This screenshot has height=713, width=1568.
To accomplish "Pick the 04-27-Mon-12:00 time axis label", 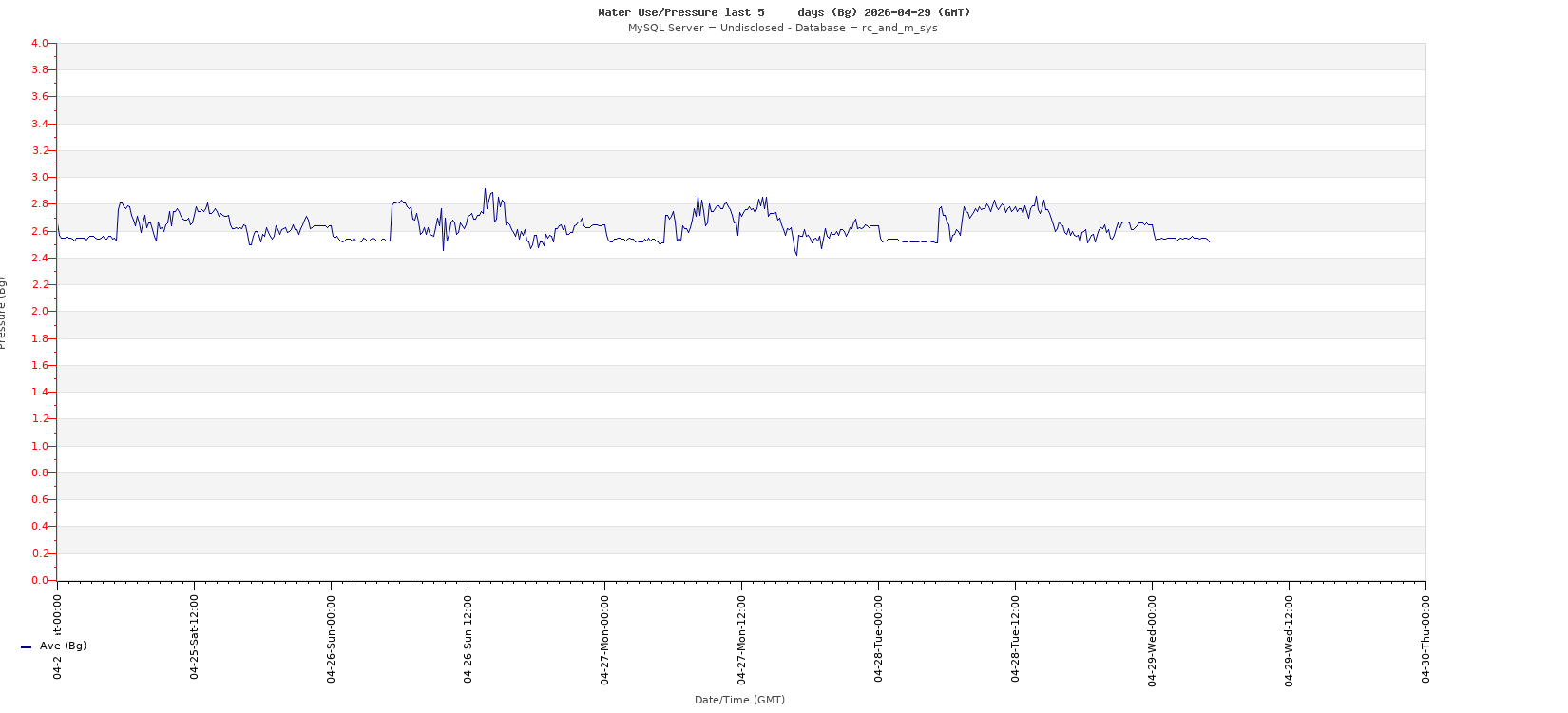I will [x=741, y=638].
